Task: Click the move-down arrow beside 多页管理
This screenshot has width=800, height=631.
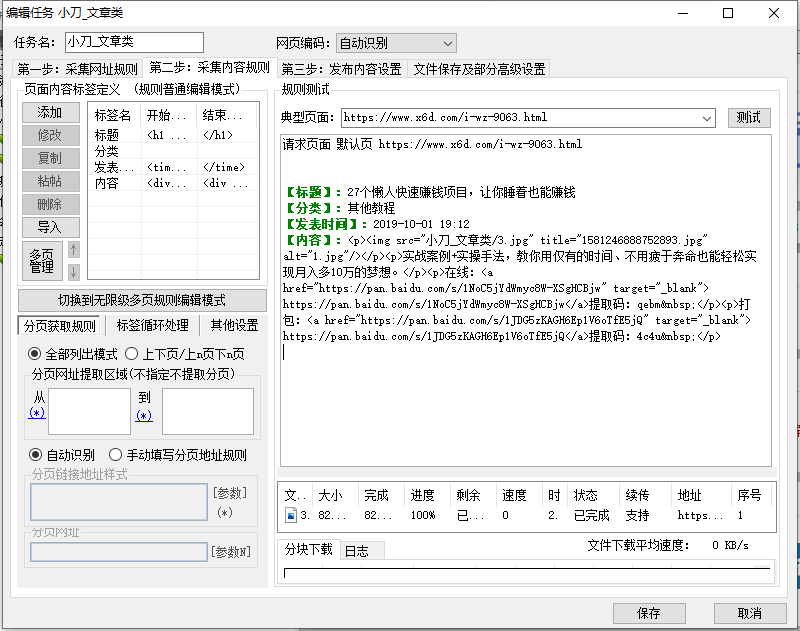Action: click(x=73, y=272)
